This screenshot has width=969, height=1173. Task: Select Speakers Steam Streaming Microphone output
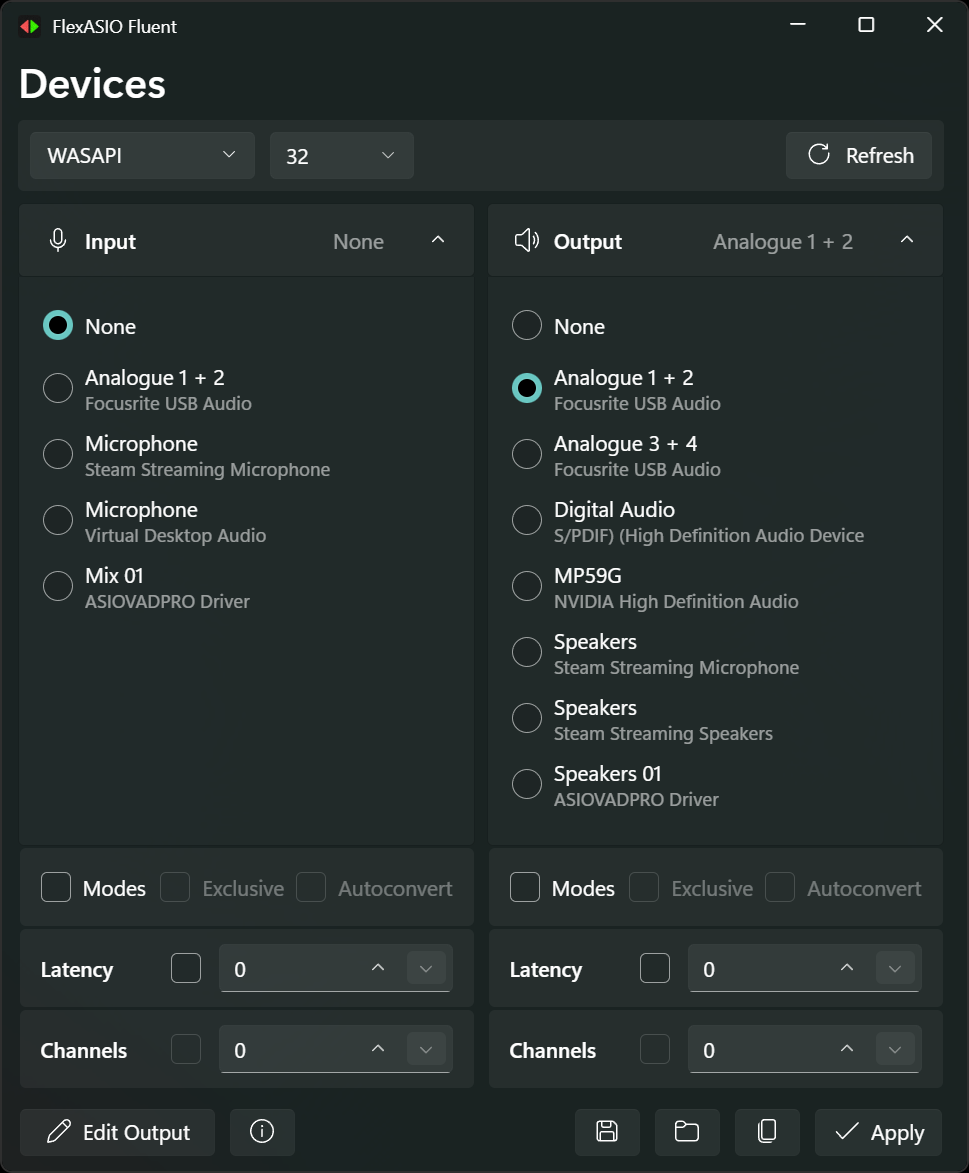(527, 652)
